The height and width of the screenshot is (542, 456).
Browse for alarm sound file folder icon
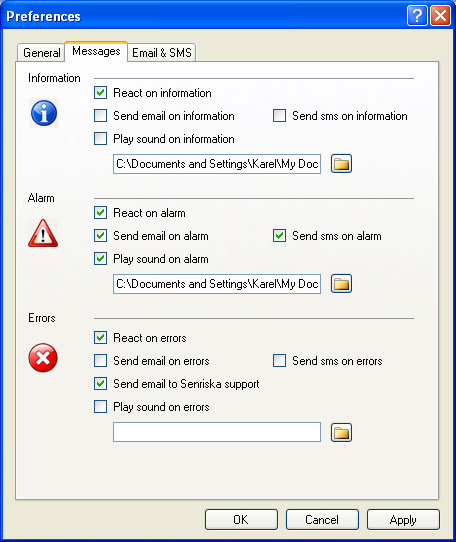pyautogui.click(x=341, y=284)
